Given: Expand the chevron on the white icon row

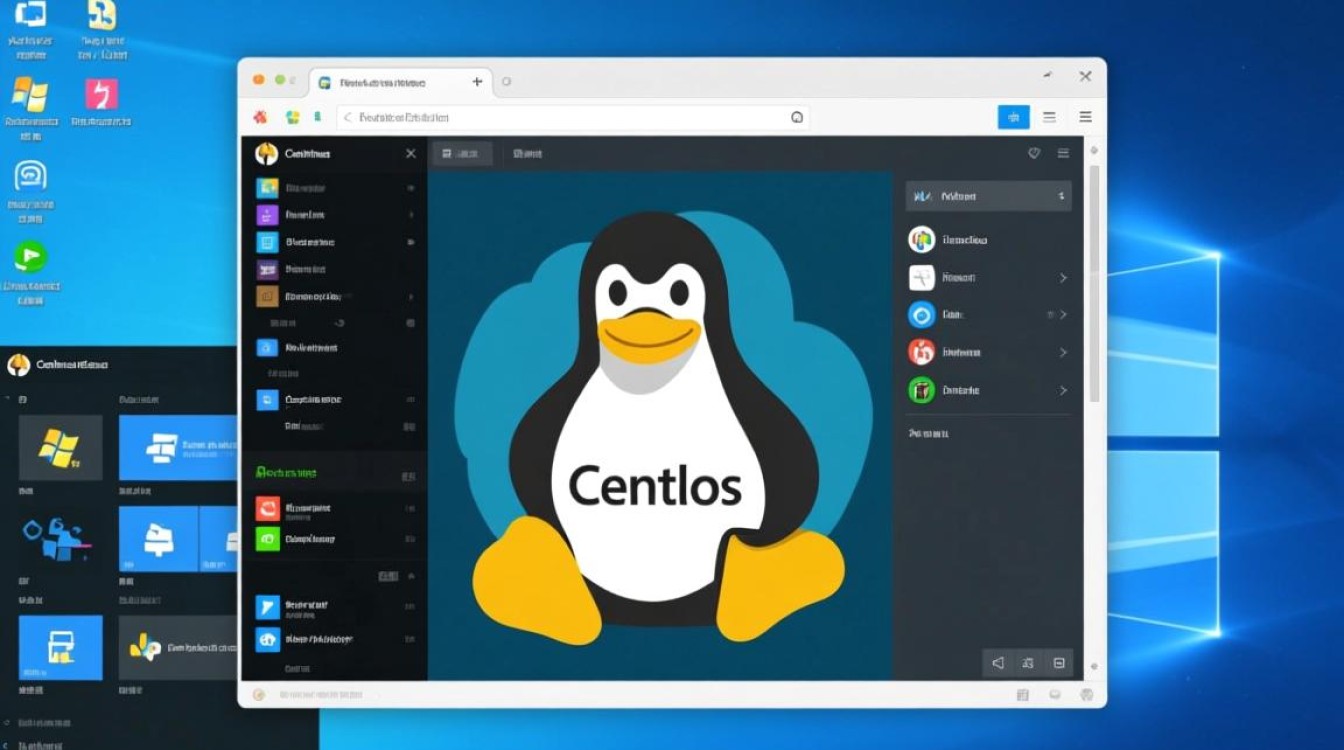Looking at the screenshot, I should 1063,278.
